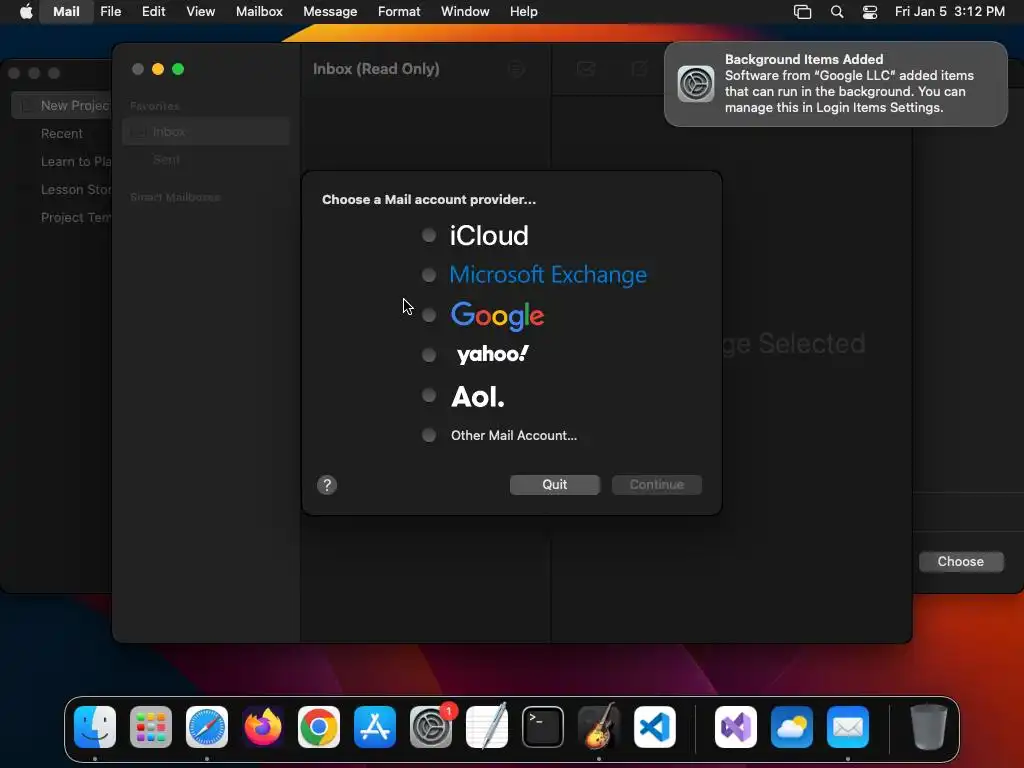The height and width of the screenshot is (768, 1024).
Task: Open Stage Manager icon in menu bar
Action: coord(803,12)
